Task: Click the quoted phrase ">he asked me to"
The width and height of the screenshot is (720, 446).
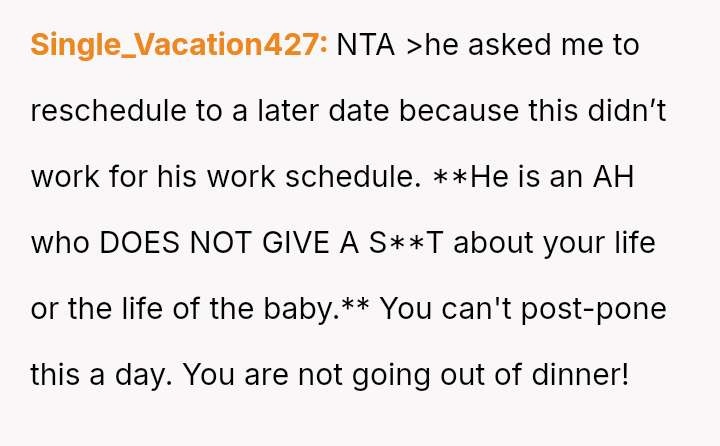Action: pyautogui.click(x=523, y=45)
